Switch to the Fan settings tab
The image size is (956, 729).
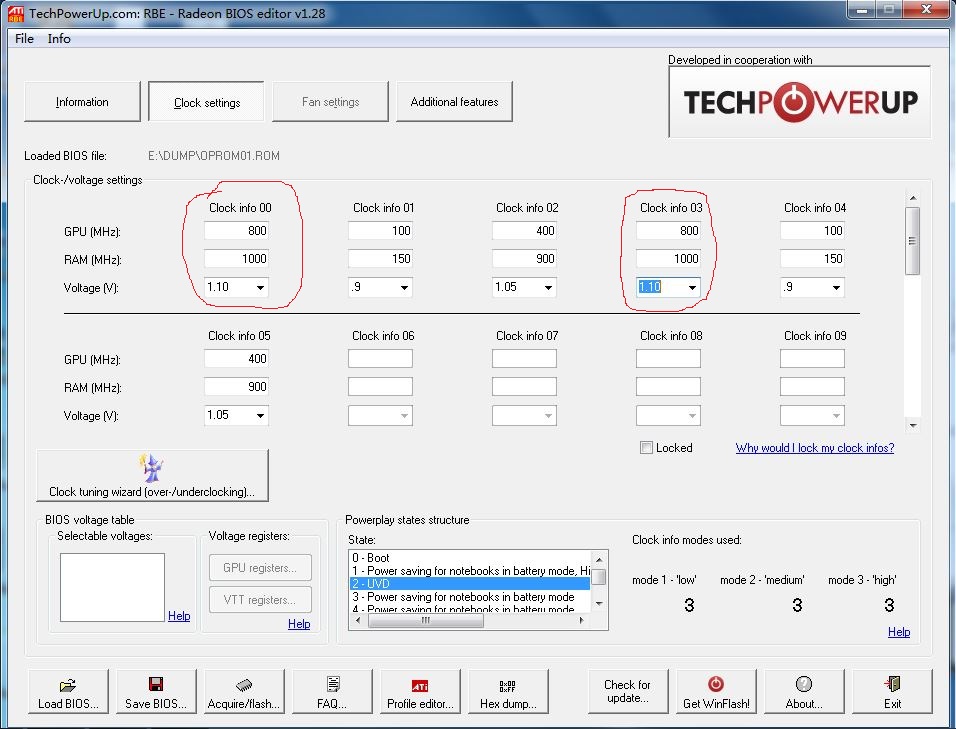pos(330,102)
